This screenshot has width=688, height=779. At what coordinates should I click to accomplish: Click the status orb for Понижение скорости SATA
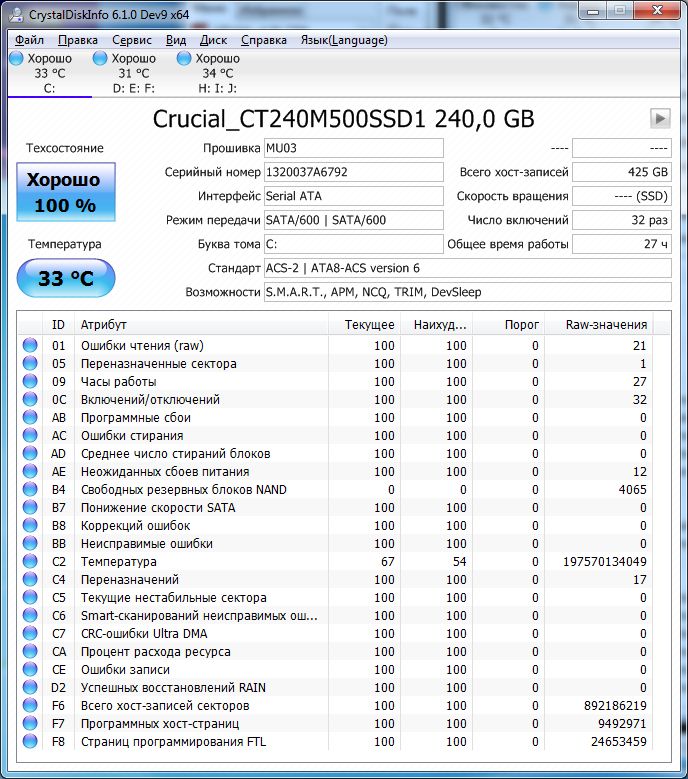click(x=30, y=507)
